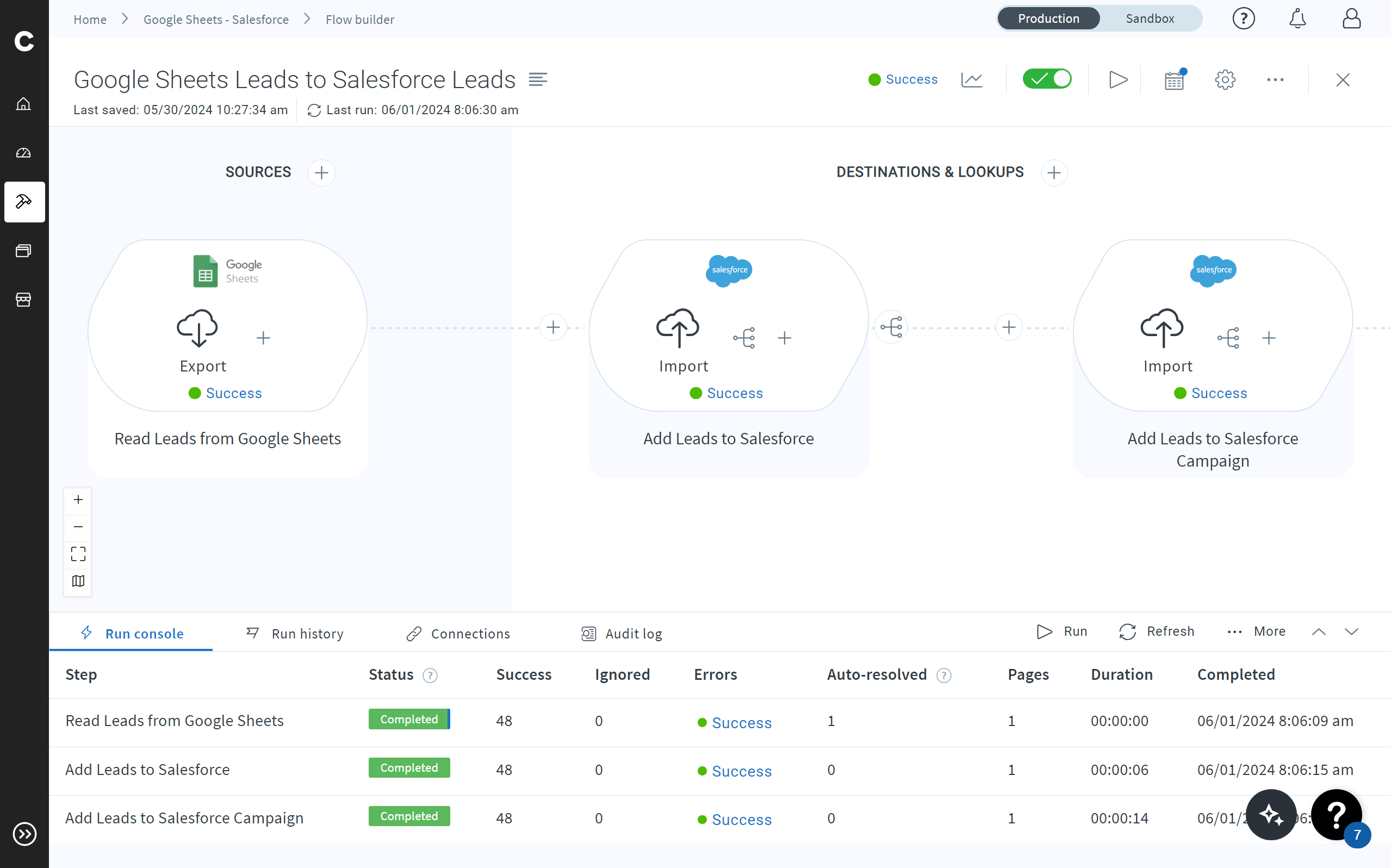Click Run in the console toolbar
Image resolution: width=1391 pixels, height=868 pixels.
pyautogui.click(x=1061, y=631)
